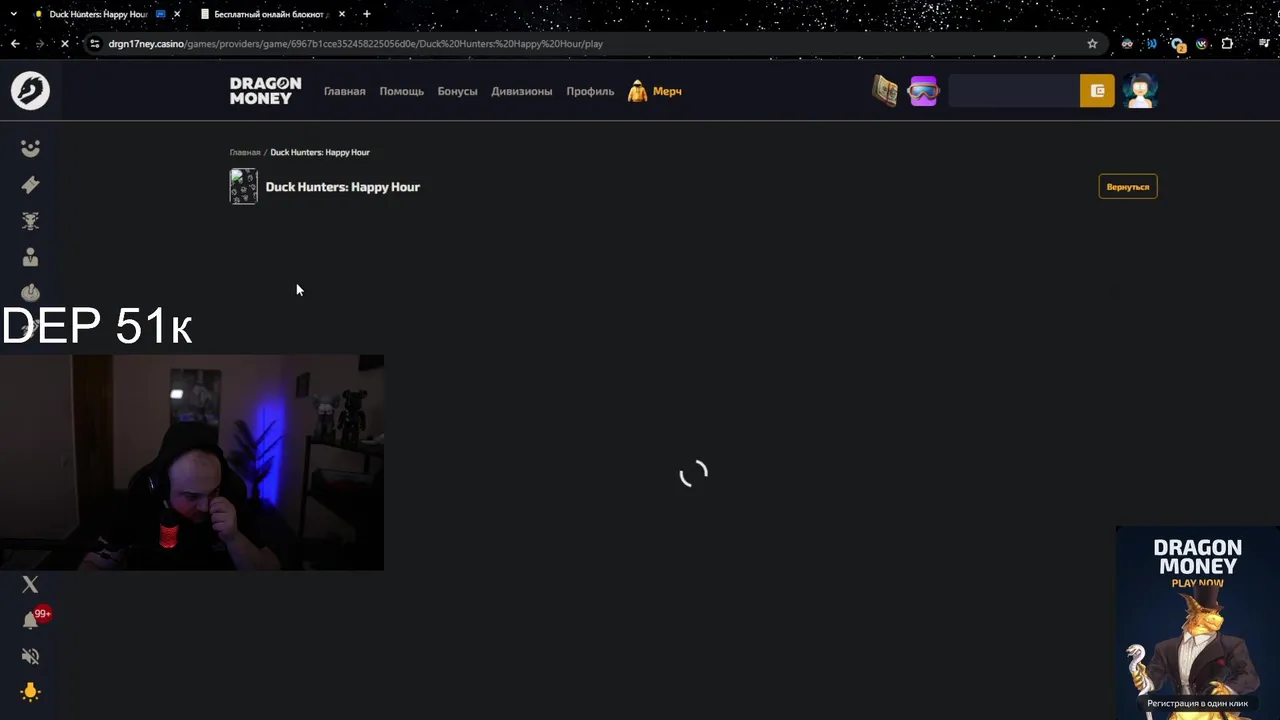Open the clown face section in the sidebar
This screenshot has width=1280, height=720.
tap(30, 148)
